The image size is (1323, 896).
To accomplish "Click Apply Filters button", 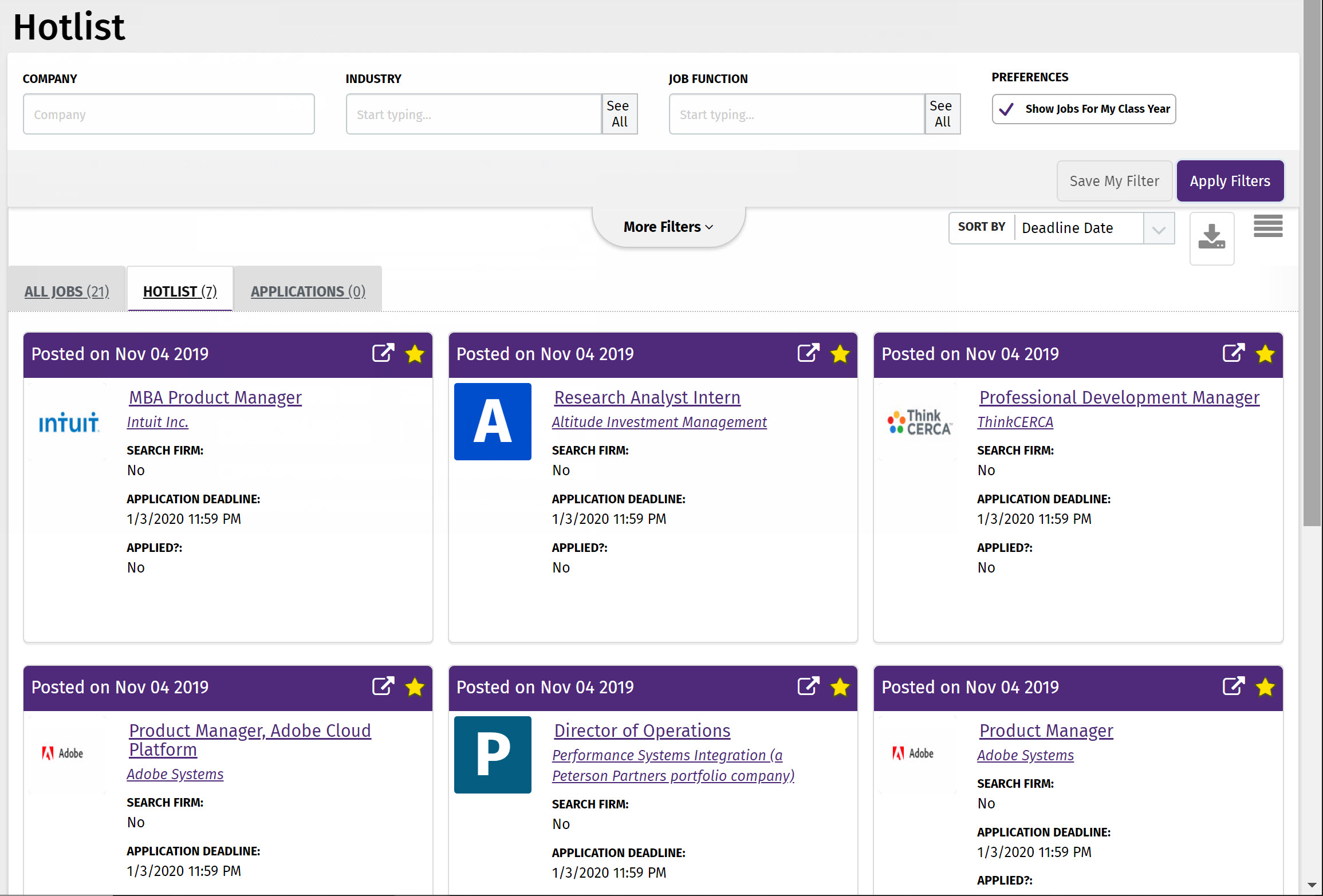I will tap(1230, 181).
